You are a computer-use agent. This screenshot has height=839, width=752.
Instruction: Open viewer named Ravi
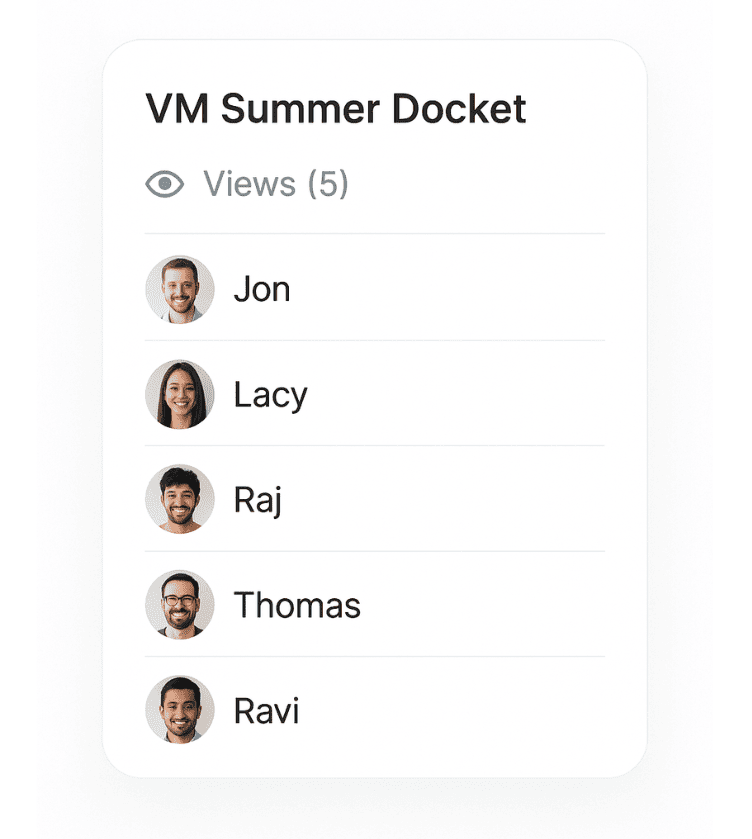coord(266,711)
